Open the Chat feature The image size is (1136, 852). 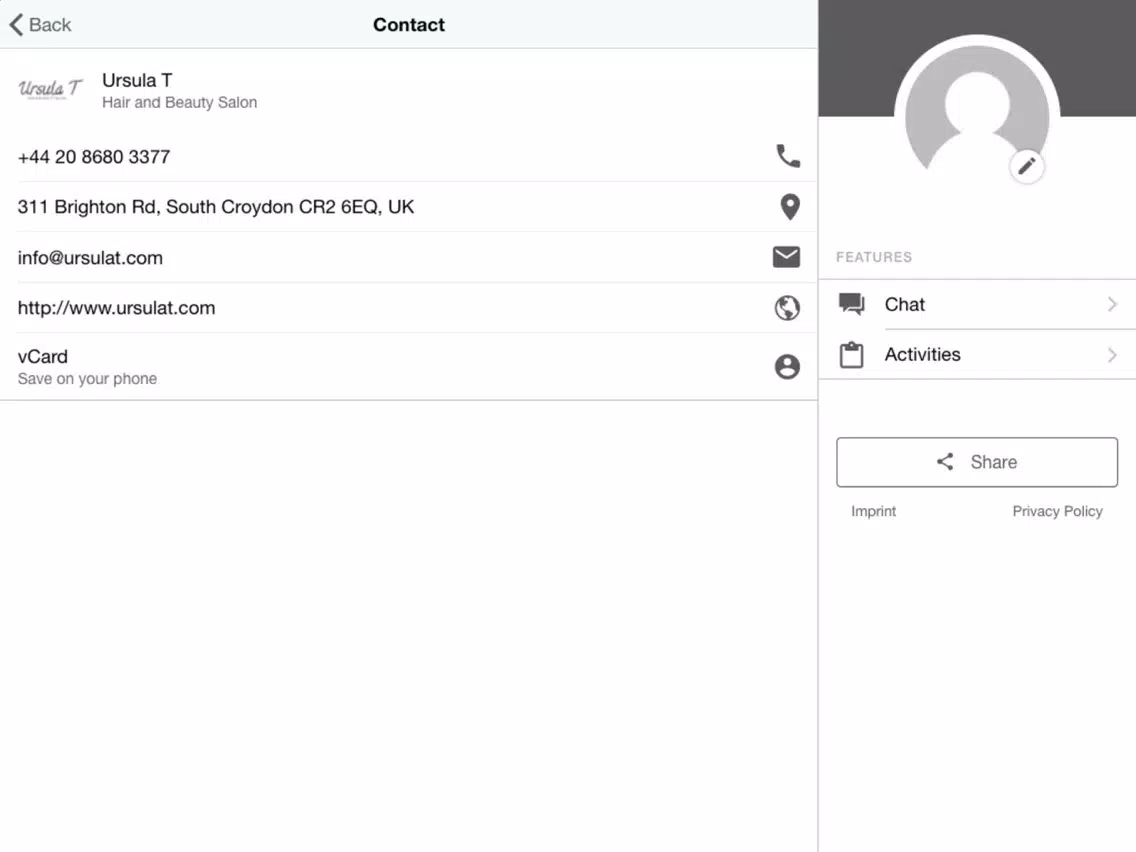[977, 304]
